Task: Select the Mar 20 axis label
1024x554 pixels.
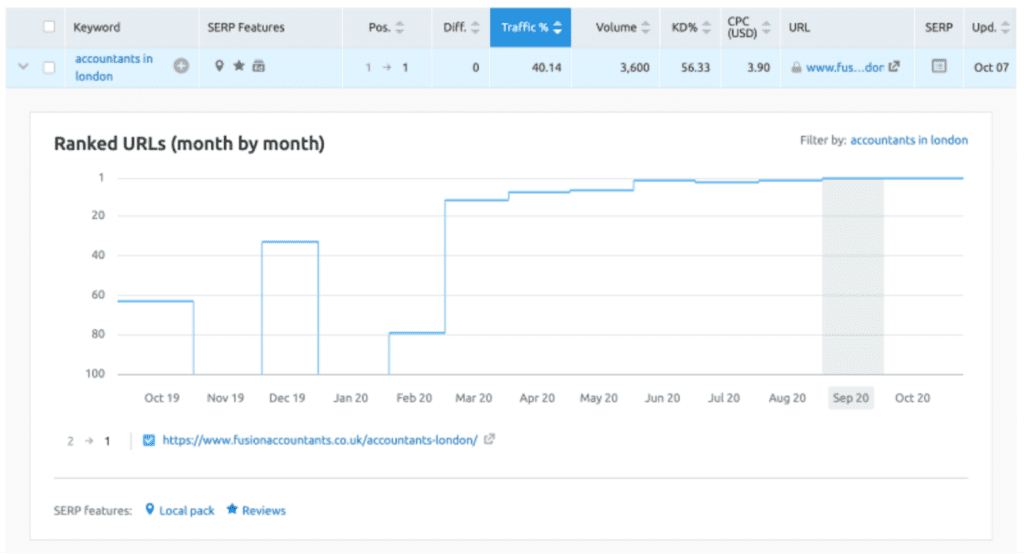Action: [473, 398]
